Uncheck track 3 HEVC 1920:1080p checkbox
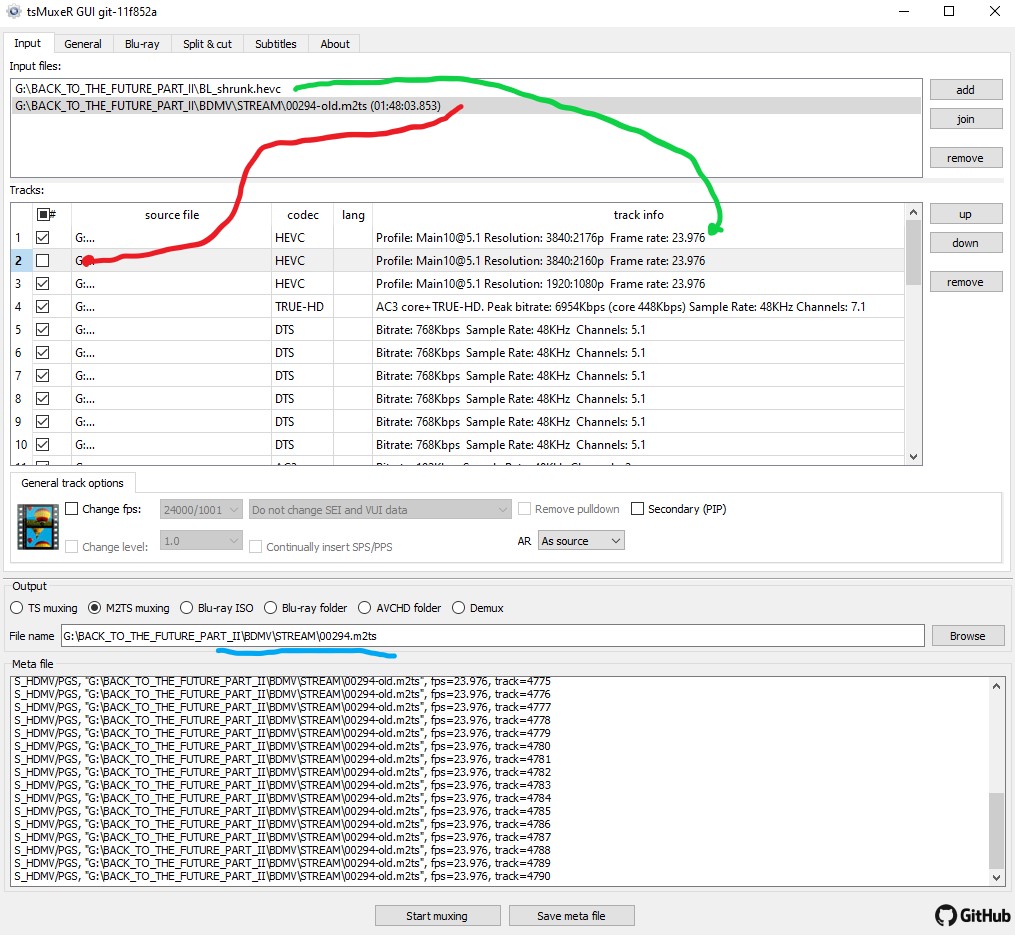1015x935 pixels. tap(43, 284)
